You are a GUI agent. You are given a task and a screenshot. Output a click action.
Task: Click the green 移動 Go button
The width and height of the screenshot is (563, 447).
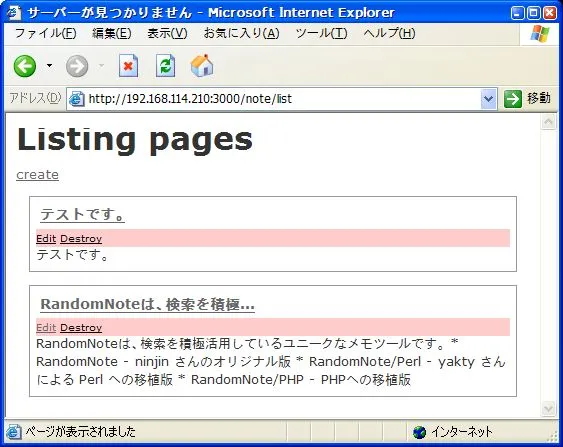click(527, 98)
